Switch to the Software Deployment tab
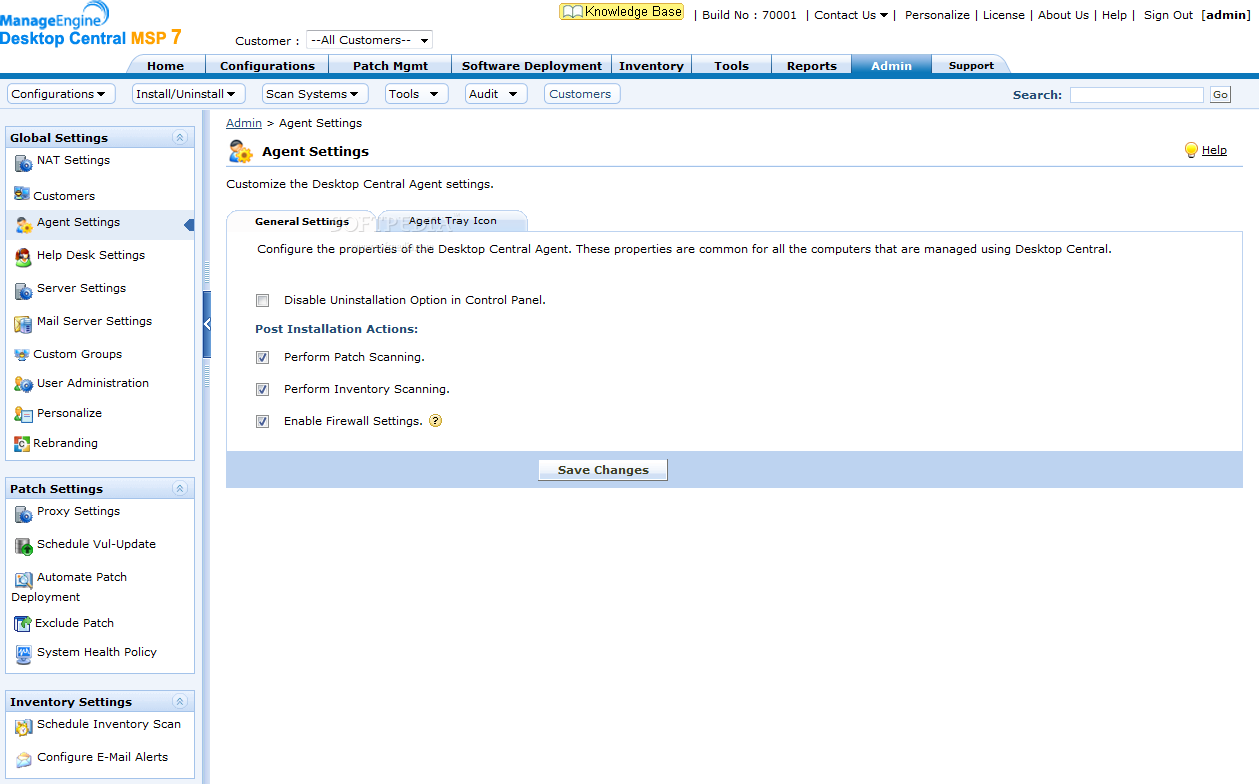The image size is (1259, 784). (x=532, y=66)
